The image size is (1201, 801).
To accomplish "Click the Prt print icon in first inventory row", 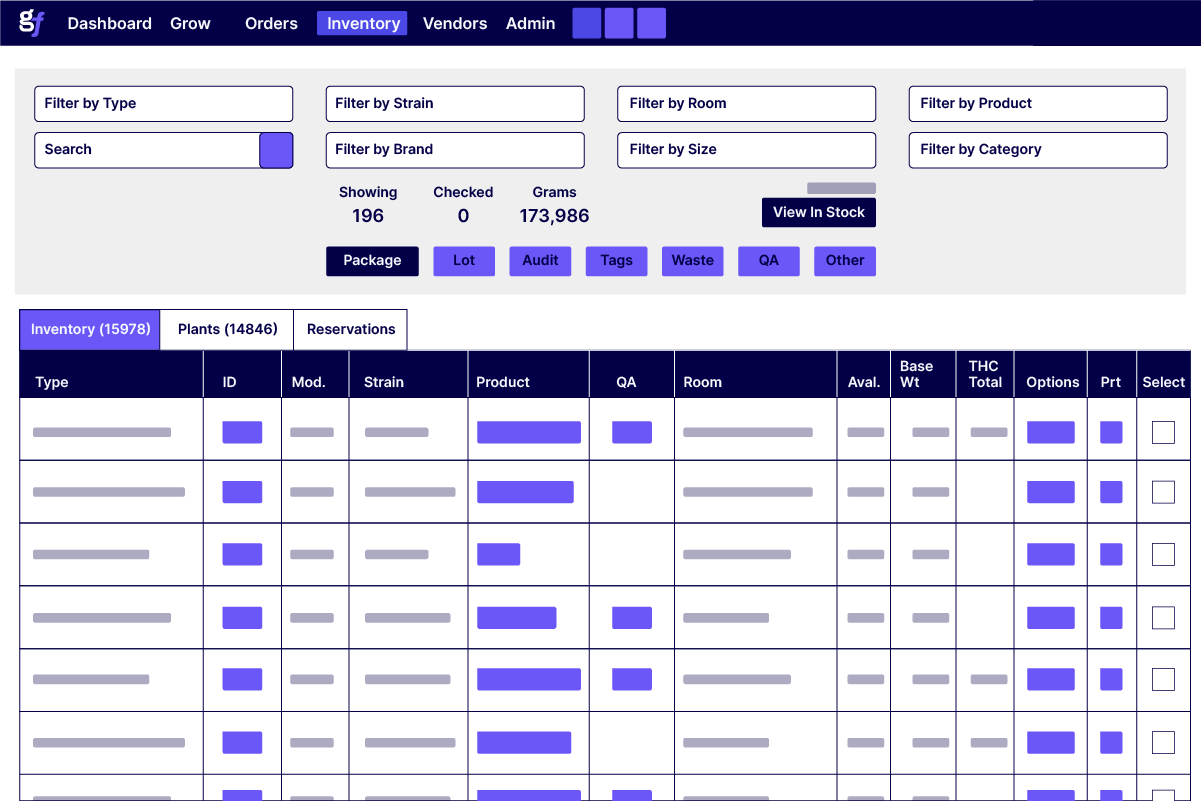I will pyautogui.click(x=1111, y=430).
